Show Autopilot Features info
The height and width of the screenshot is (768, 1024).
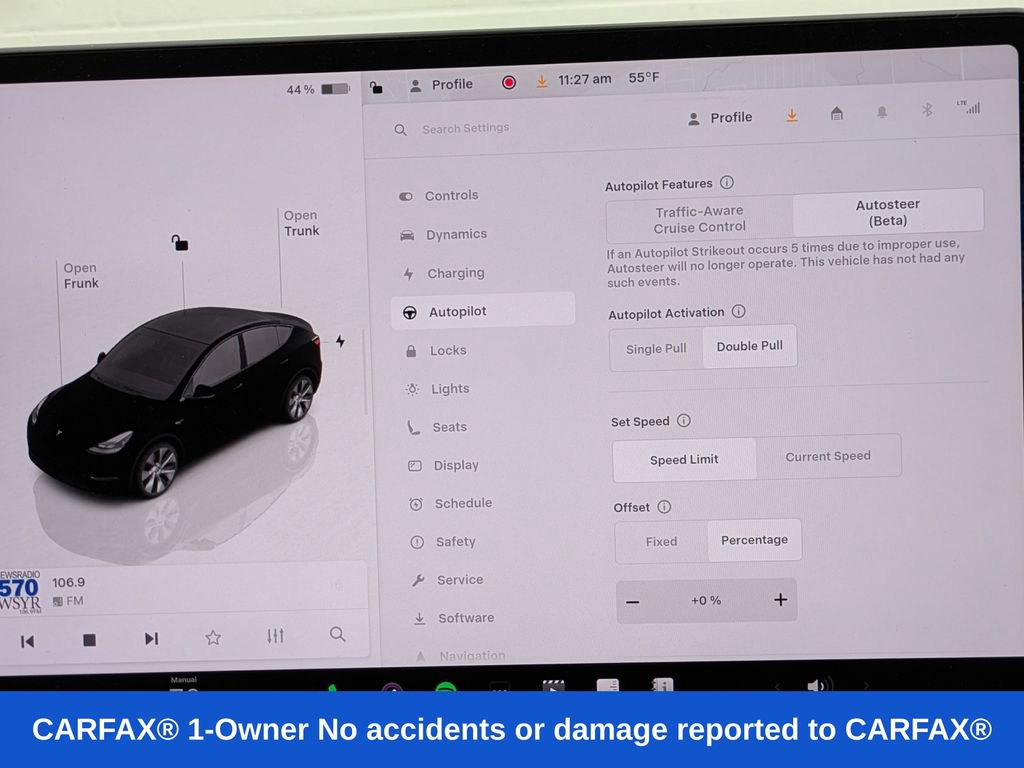727,183
